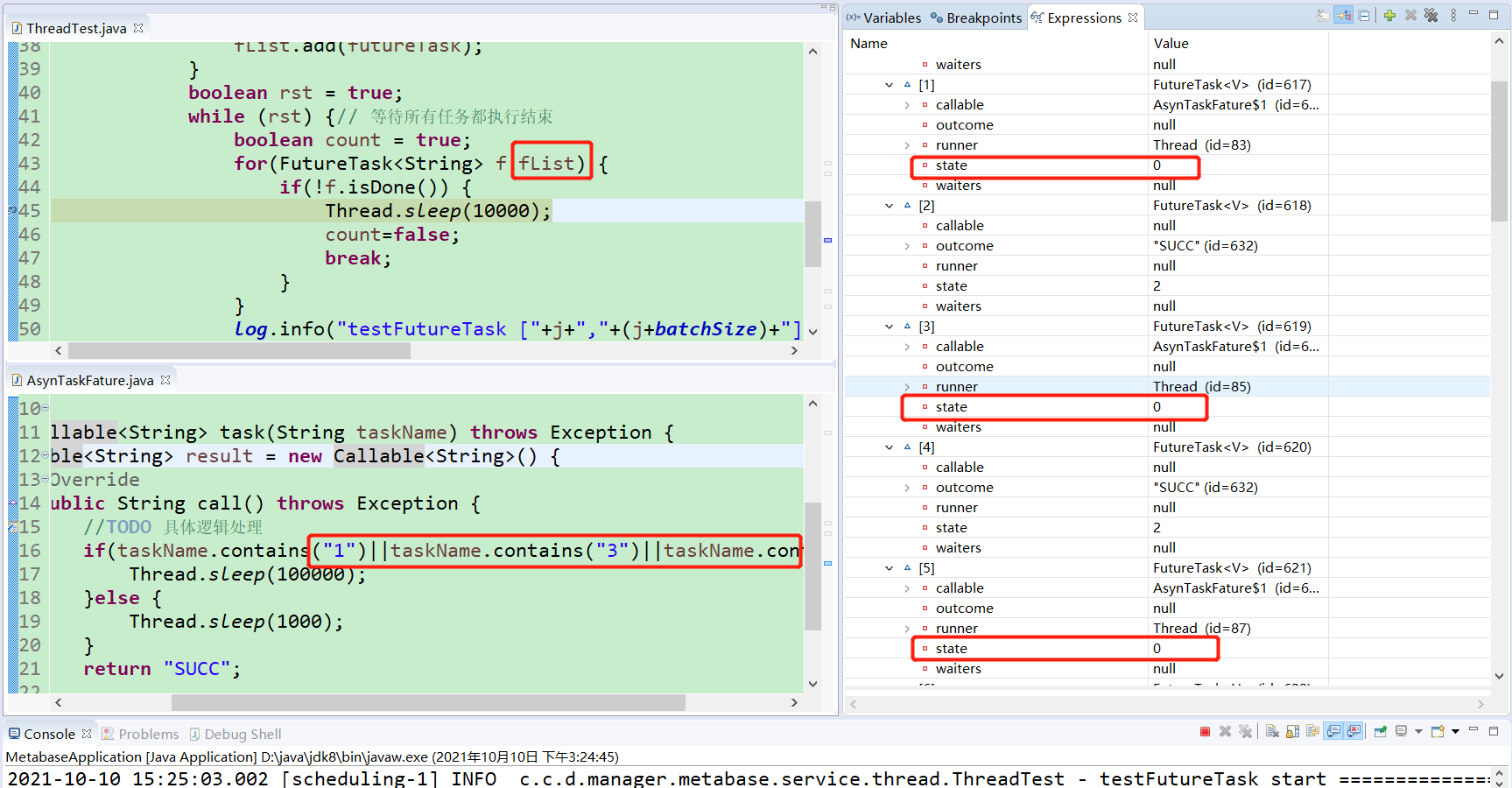
Task: Close the Console view tab
Action: click(87, 734)
